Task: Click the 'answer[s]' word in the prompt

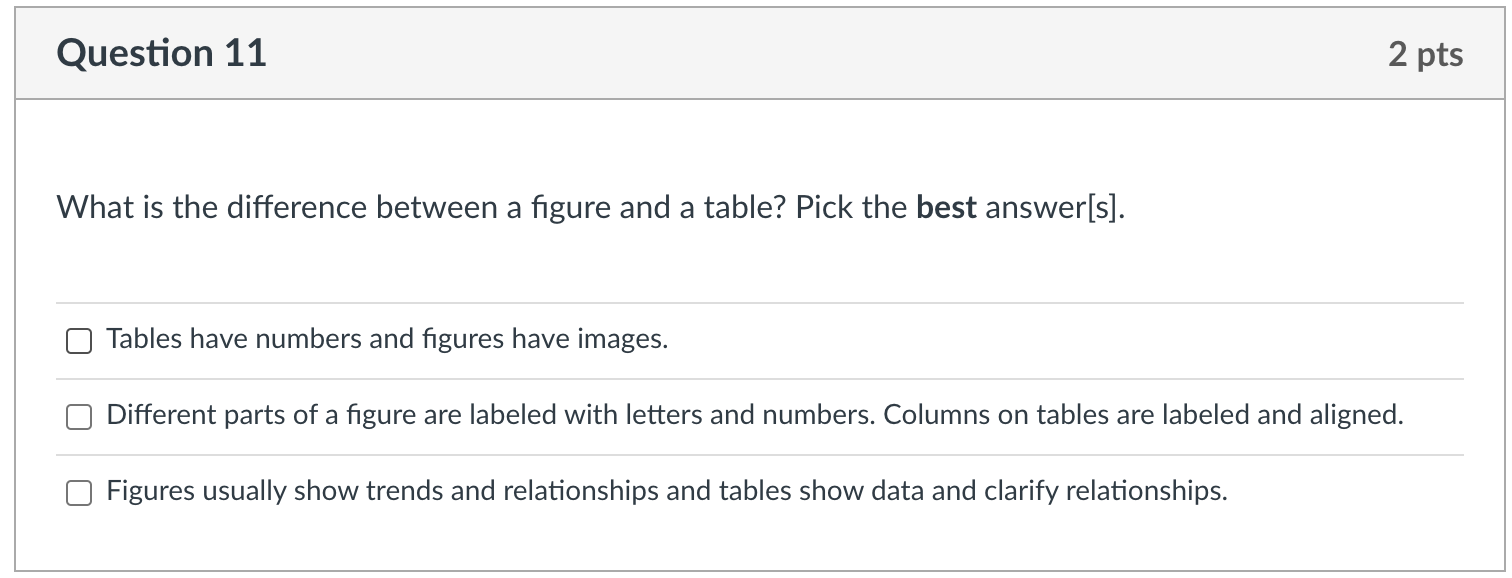Action: tap(1055, 208)
